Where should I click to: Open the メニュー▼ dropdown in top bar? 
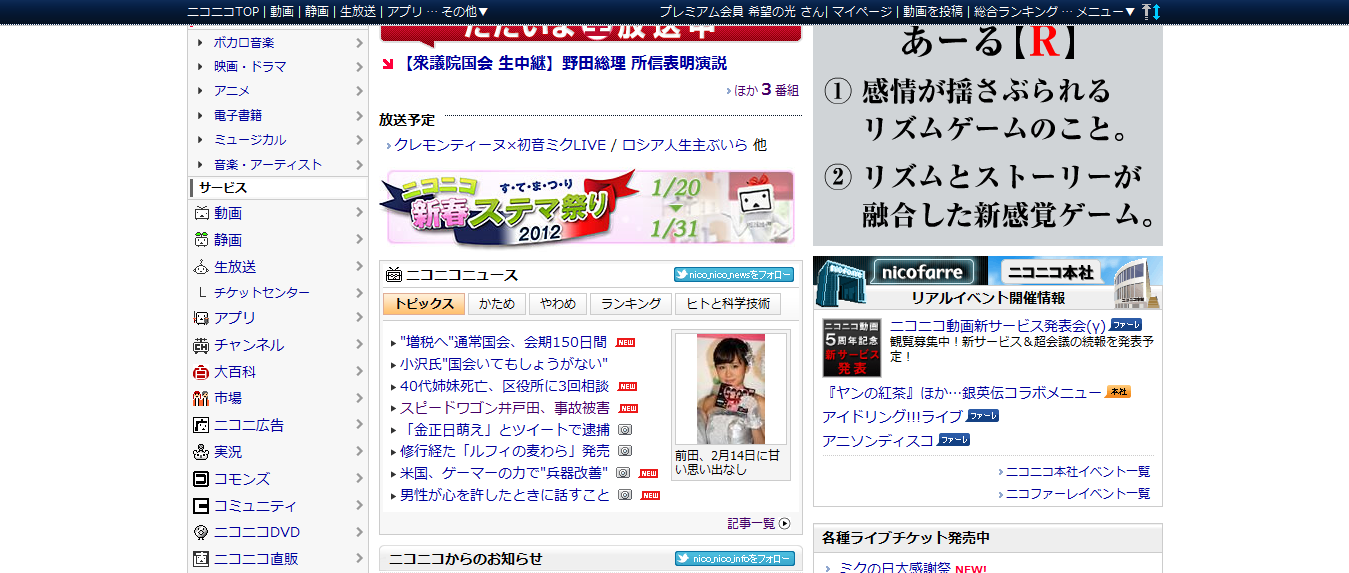tap(1106, 11)
